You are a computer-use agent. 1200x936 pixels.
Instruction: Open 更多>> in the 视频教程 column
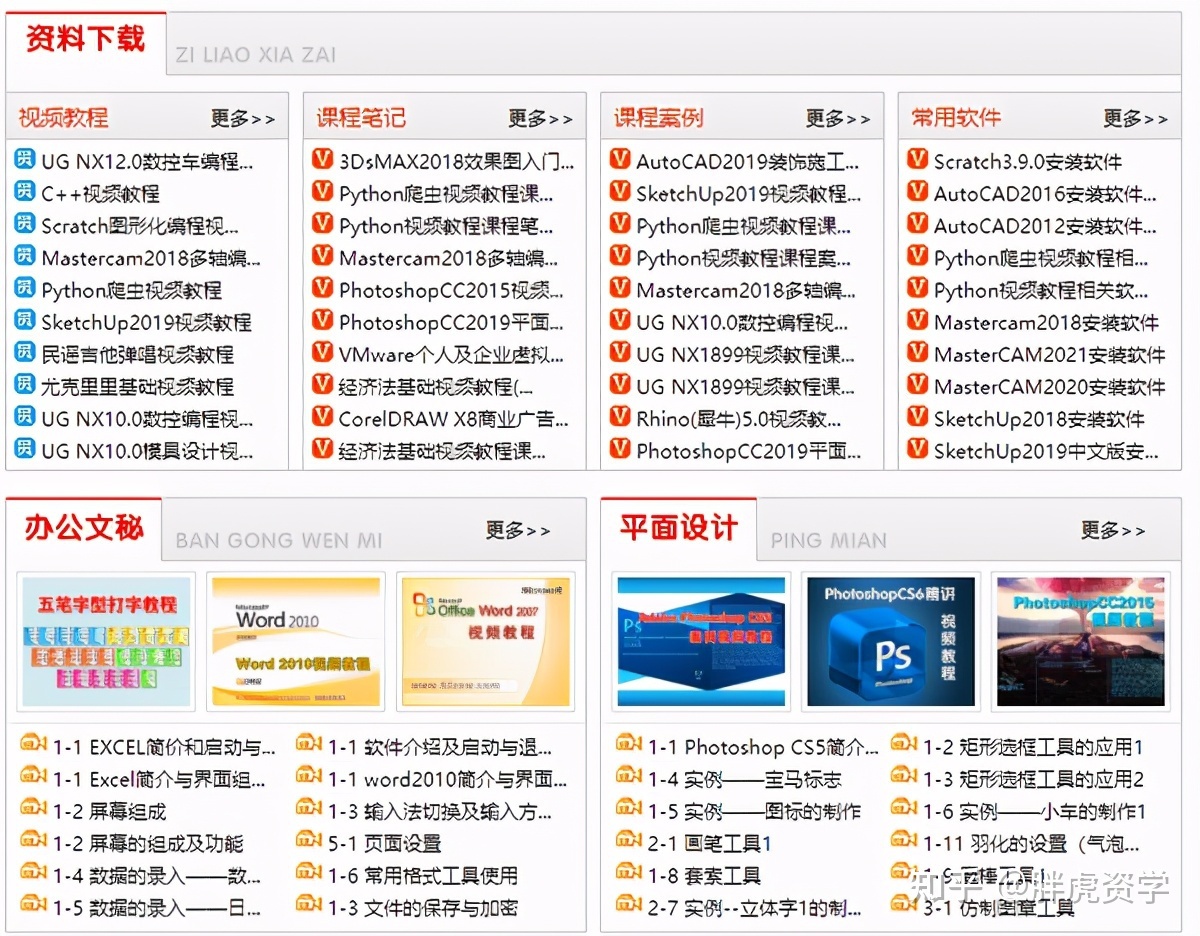coord(243,117)
